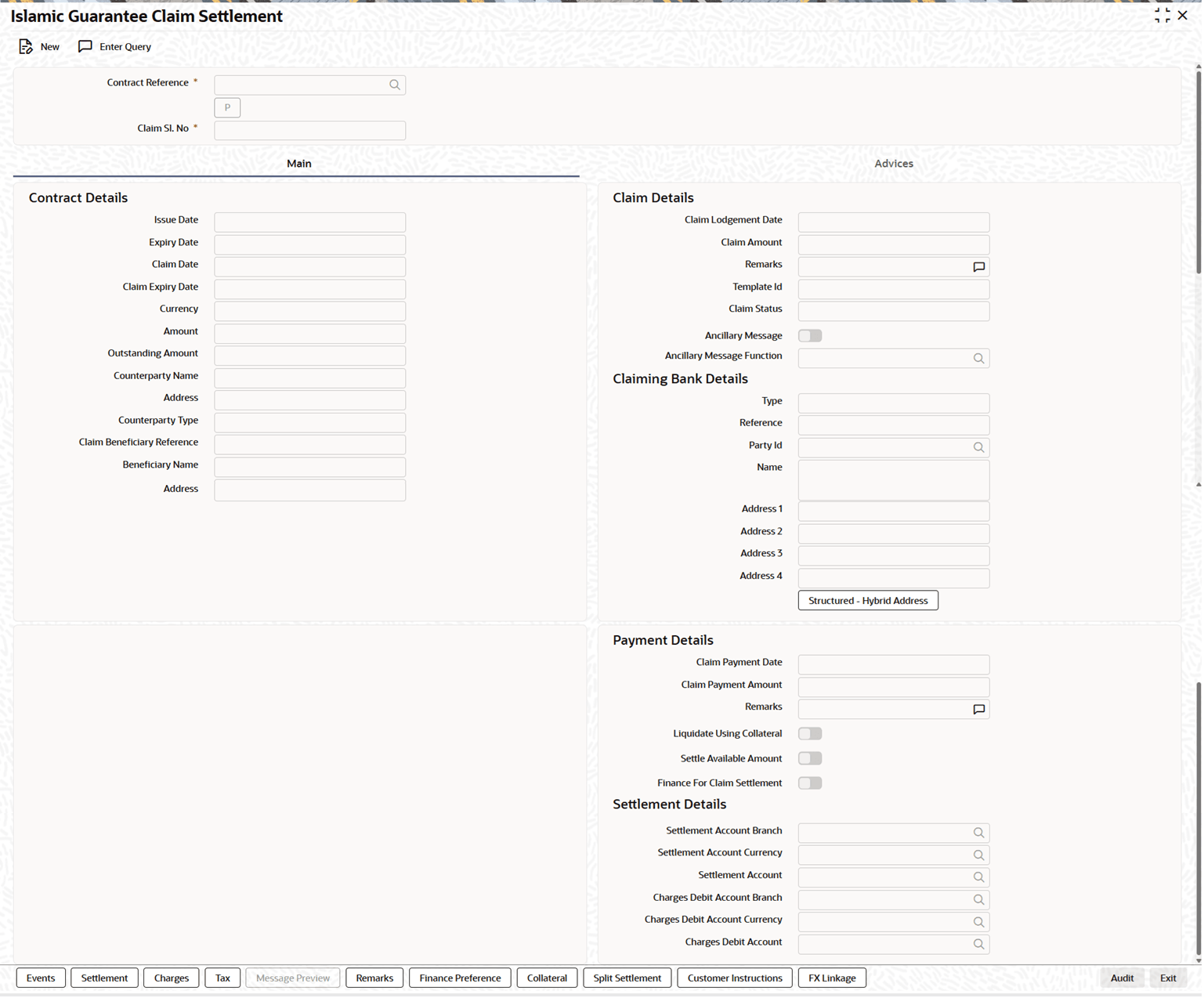Click the Audit button

1122,978
